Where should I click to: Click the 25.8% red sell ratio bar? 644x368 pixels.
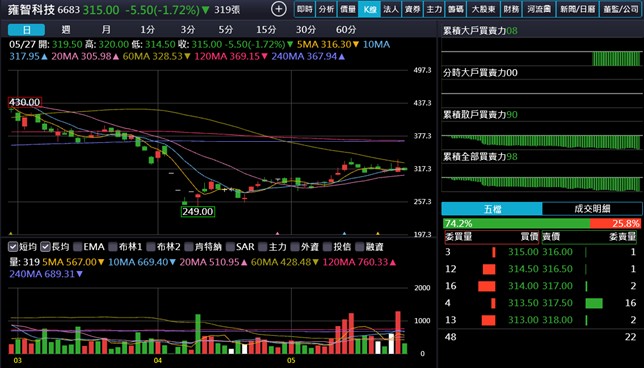tap(615, 223)
